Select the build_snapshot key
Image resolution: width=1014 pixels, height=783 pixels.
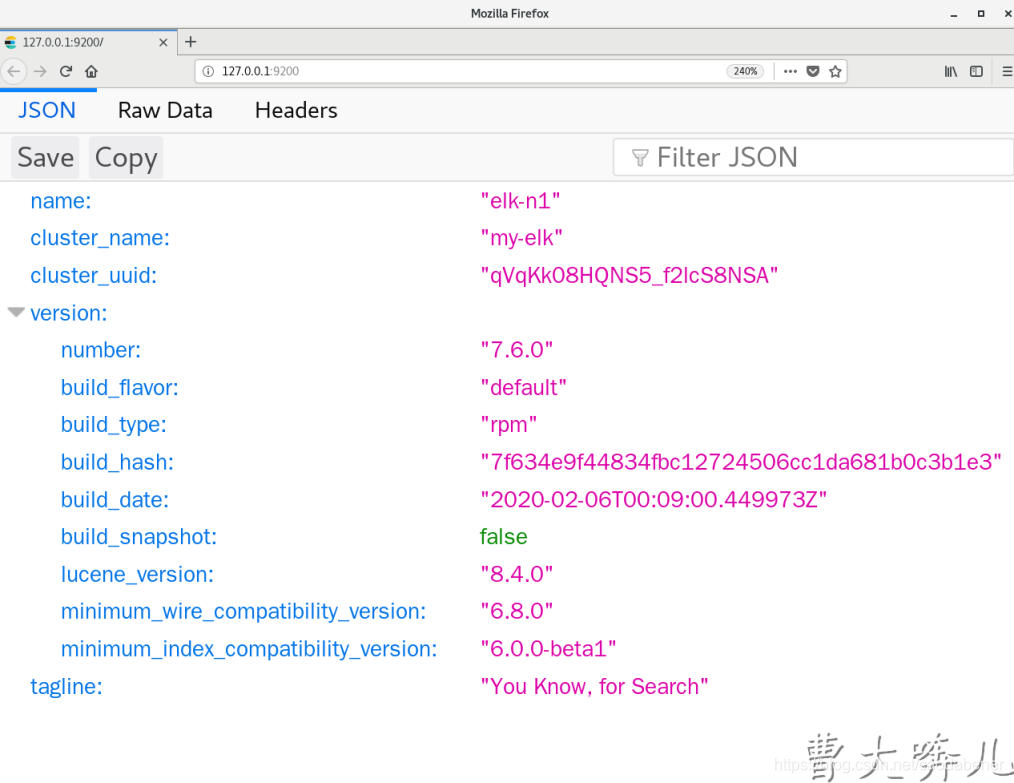click(x=139, y=537)
